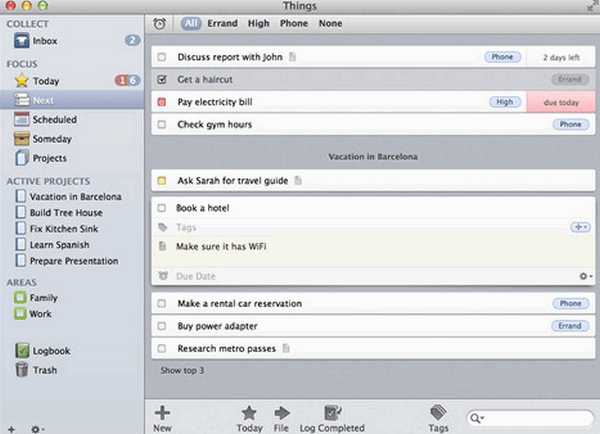This screenshot has width=600, height=434.
Task: Click the Vacation in Barcelona section heading
Action: point(373,157)
